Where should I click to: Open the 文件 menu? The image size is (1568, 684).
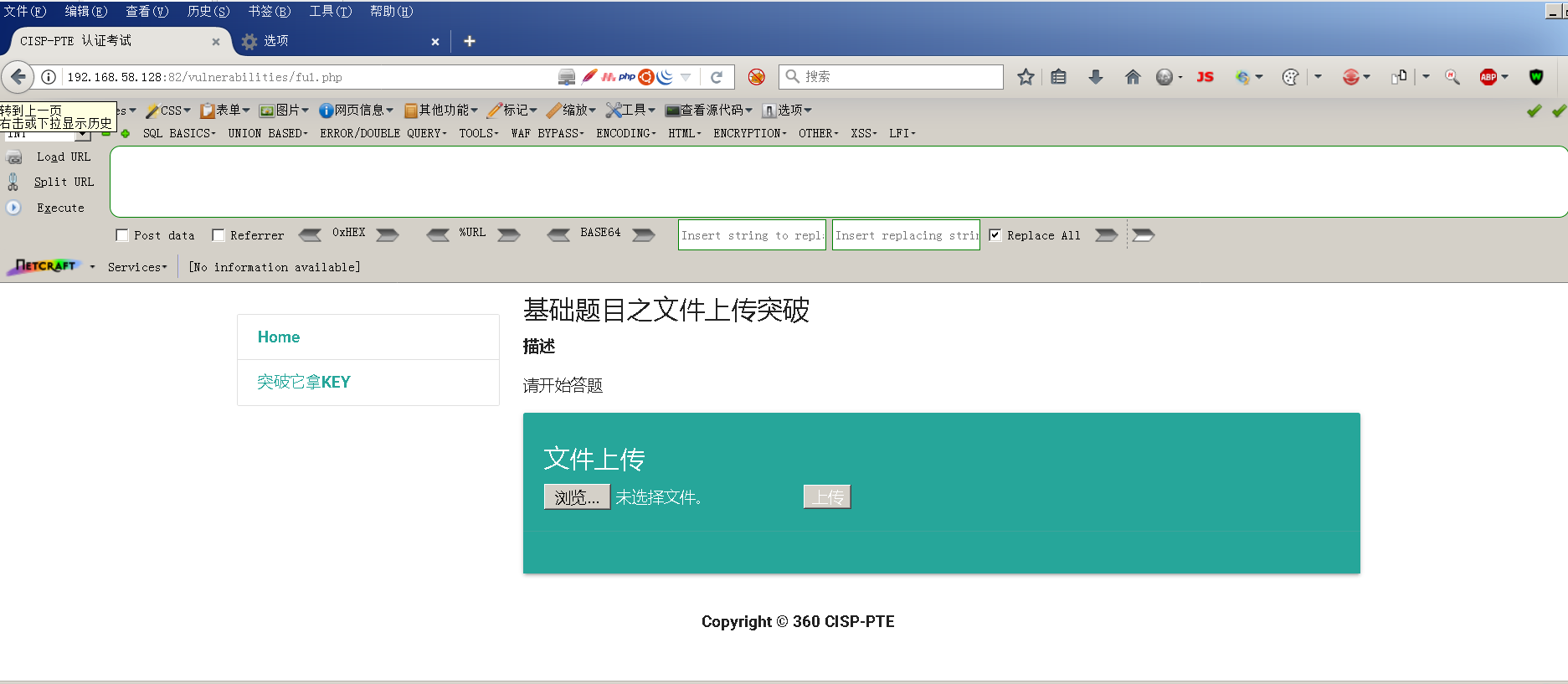(25, 12)
